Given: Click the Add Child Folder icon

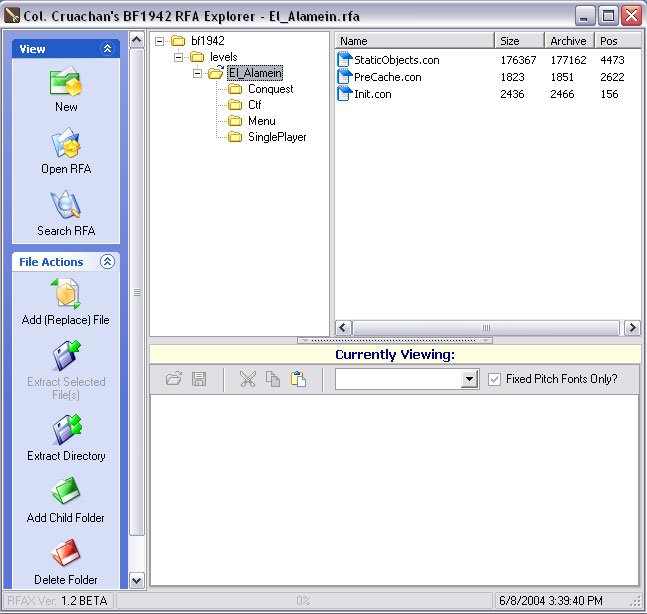Looking at the screenshot, I should tap(66, 491).
